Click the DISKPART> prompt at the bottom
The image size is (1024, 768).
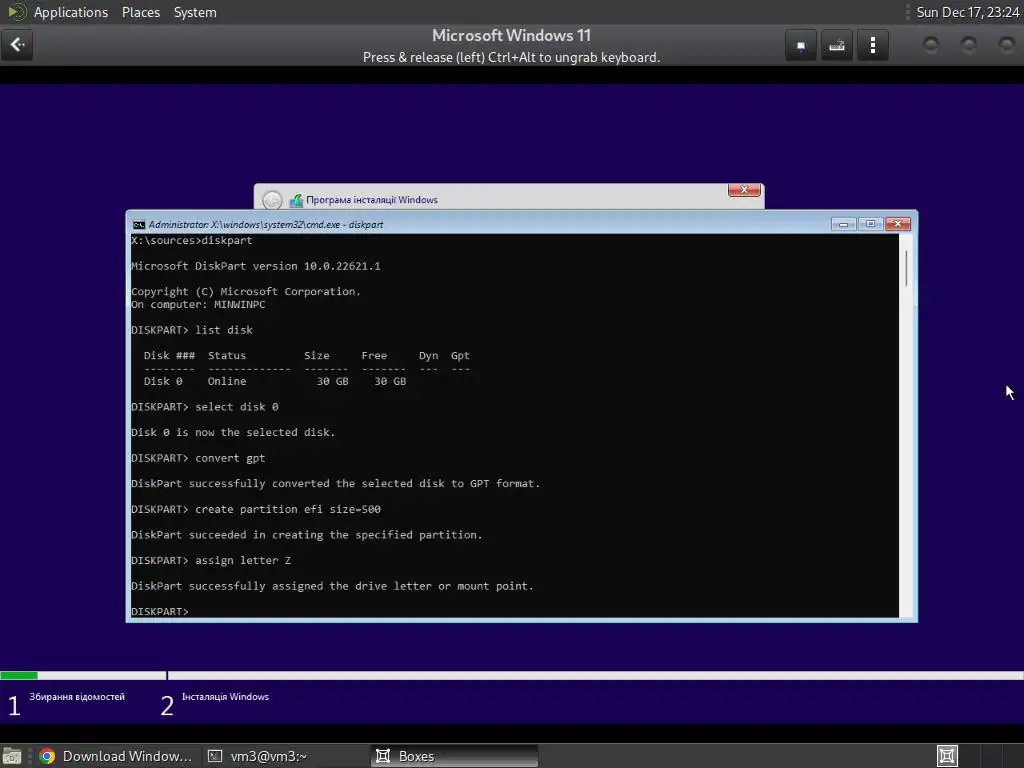point(160,611)
